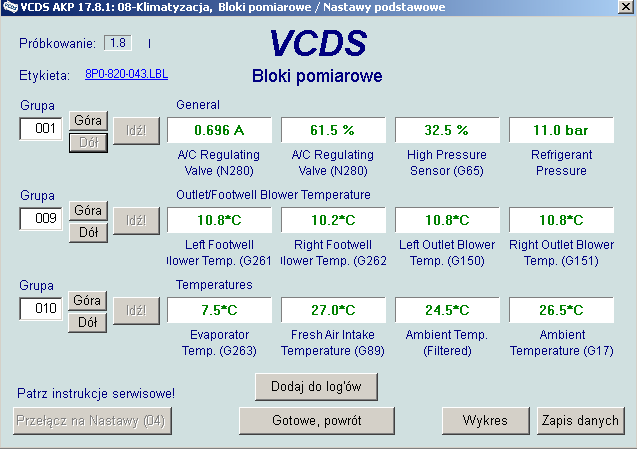This screenshot has height=449, width=637.
Task: Select the 7.5*C evaporator temperature value
Action: click(219, 310)
